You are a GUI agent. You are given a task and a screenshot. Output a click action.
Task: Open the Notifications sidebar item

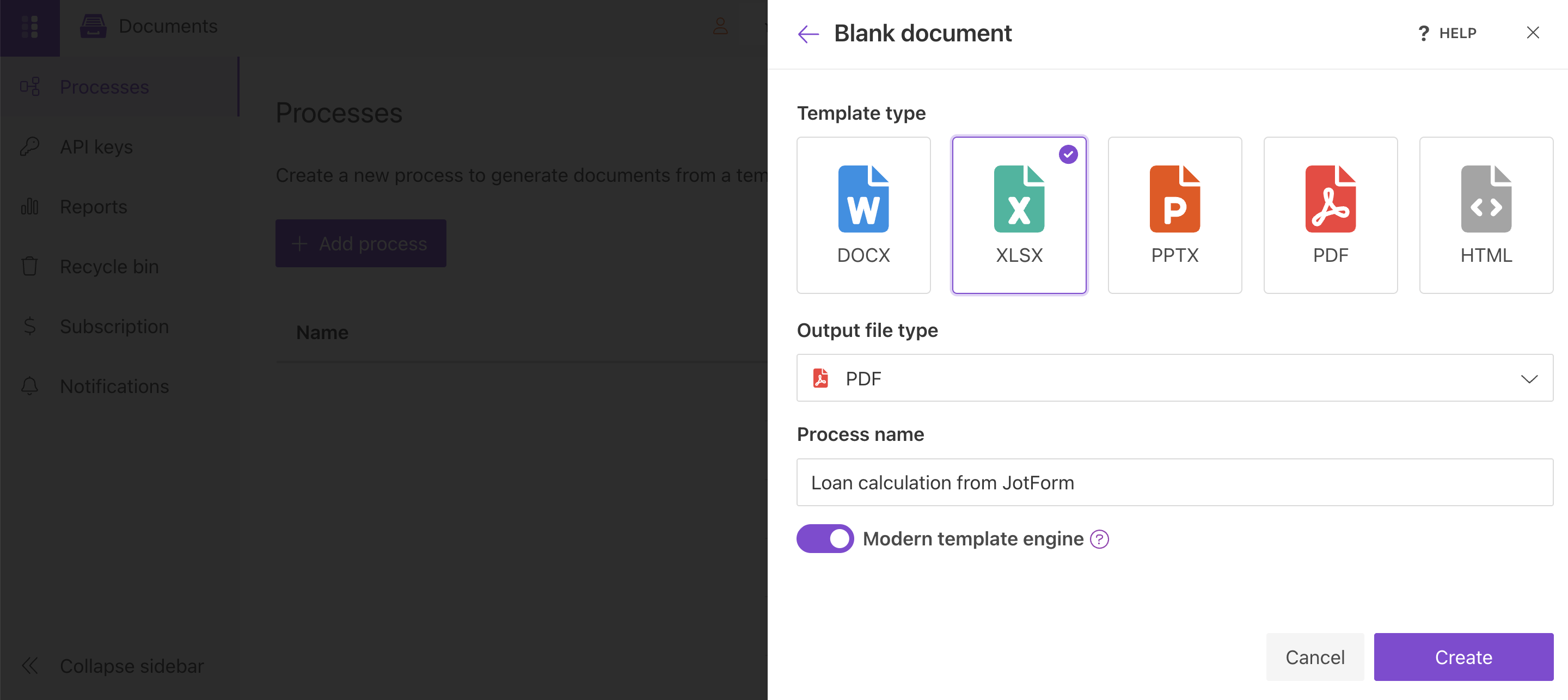coord(119,386)
